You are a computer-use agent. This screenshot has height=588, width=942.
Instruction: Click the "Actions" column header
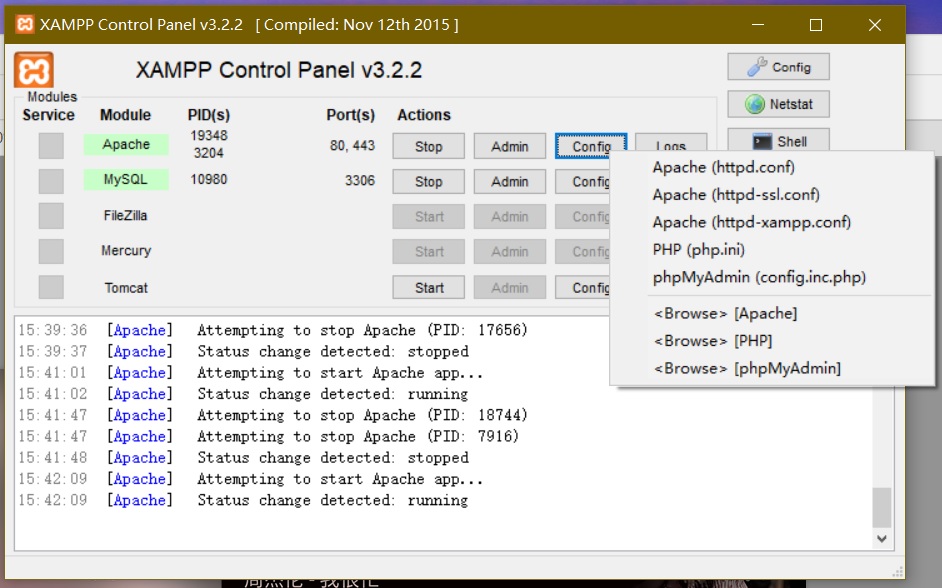point(424,115)
